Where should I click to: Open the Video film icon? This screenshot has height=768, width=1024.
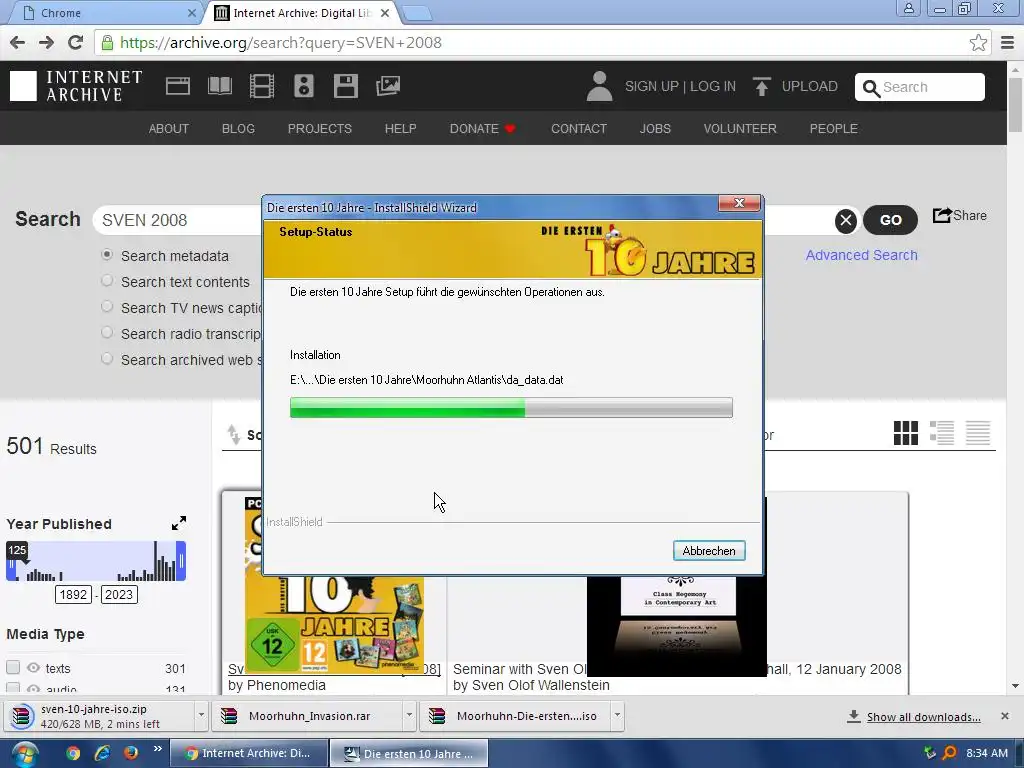(262, 86)
